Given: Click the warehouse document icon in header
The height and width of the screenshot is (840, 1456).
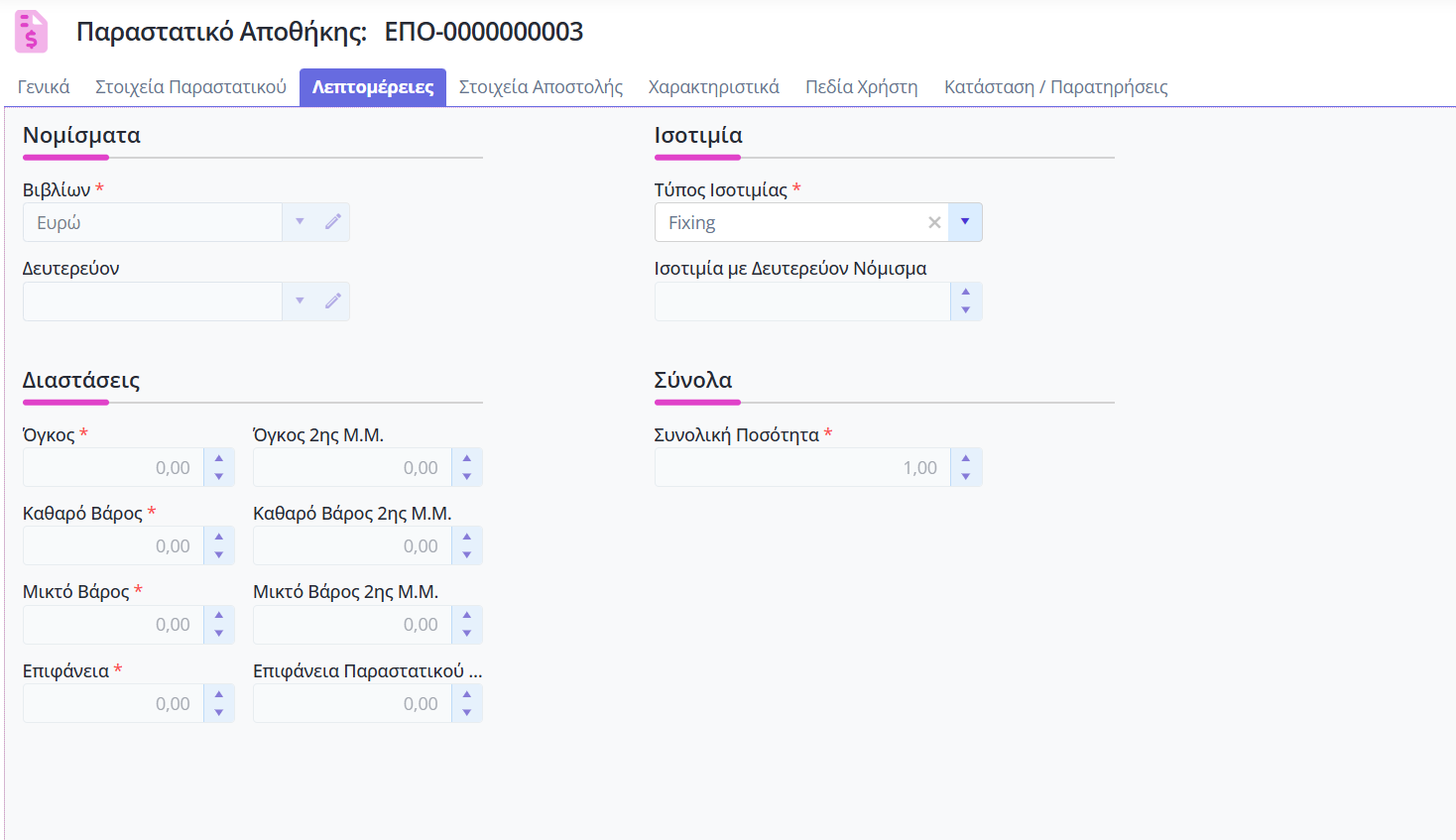Looking at the screenshot, I should [x=31, y=32].
